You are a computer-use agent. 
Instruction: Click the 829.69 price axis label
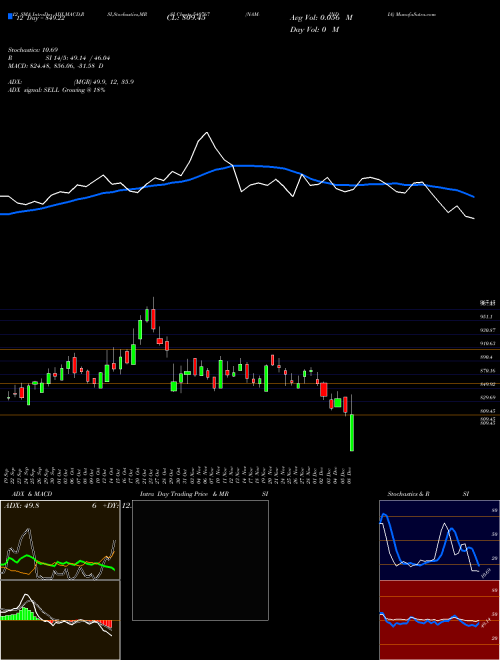[487, 397]
